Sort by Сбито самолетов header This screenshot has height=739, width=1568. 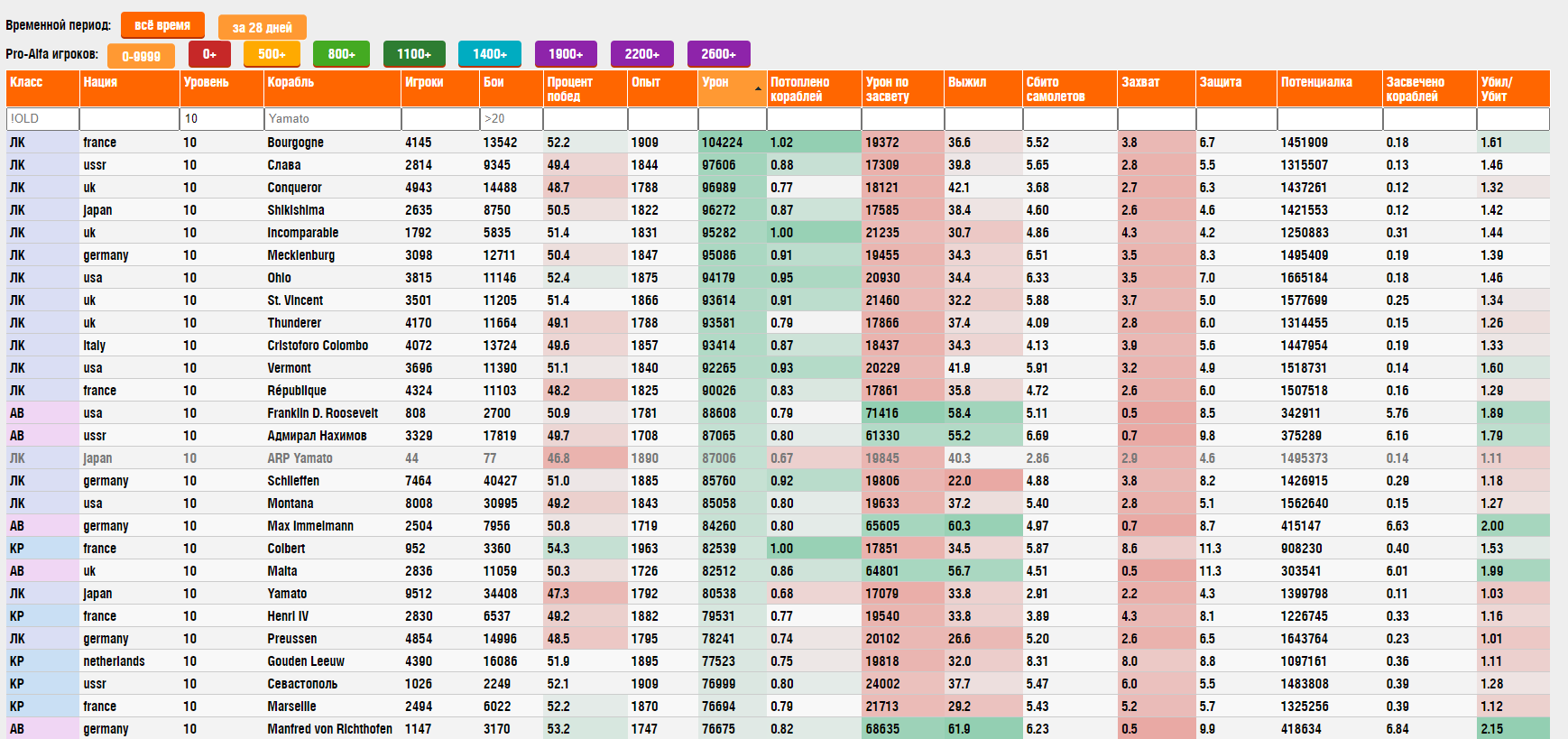[1070, 88]
